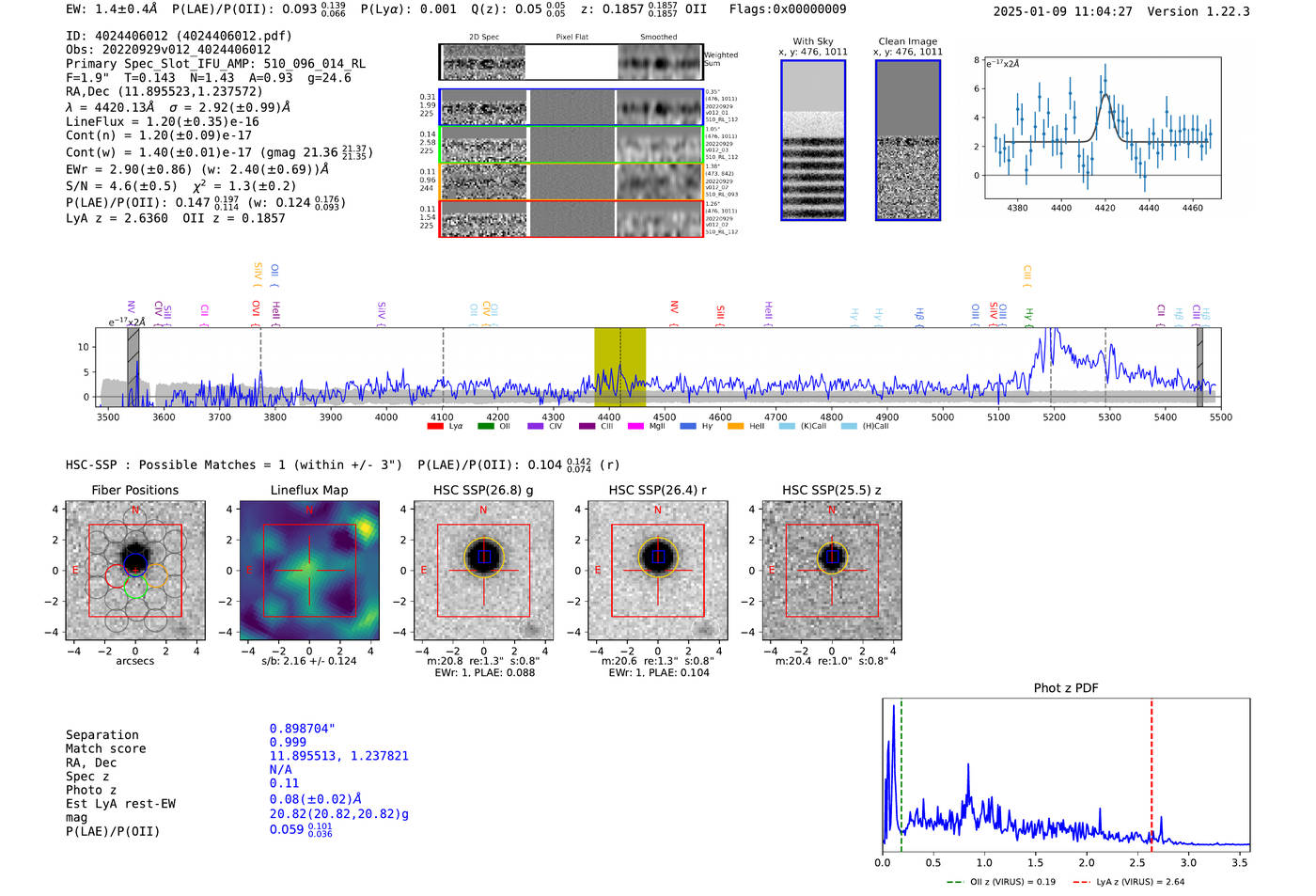
Task: Click the 2D Spec column header
Action: (484, 38)
